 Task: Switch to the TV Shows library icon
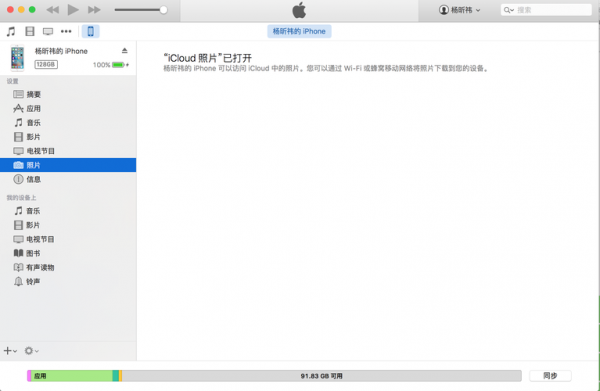pyautogui.click(x=48, y=31)
